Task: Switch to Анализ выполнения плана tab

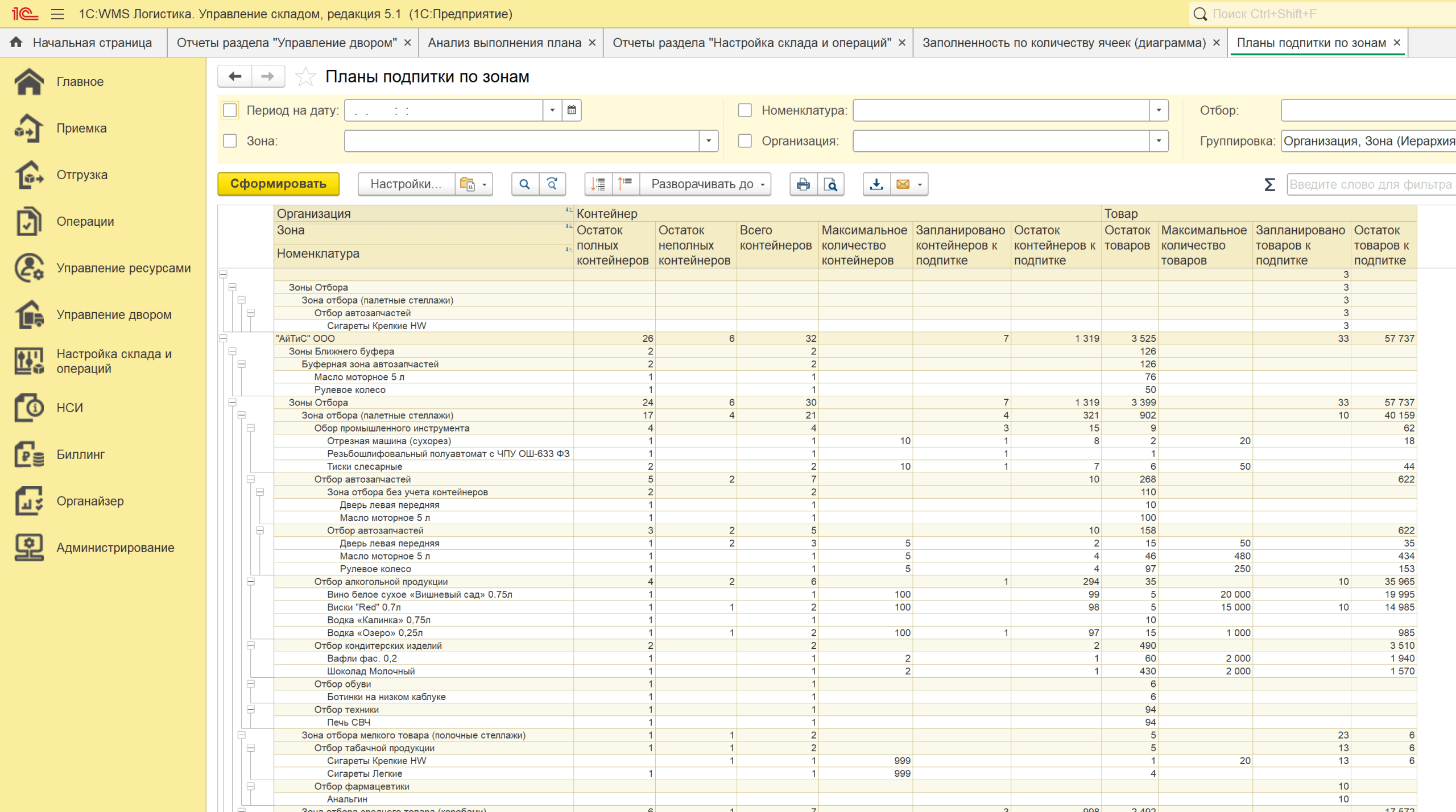Action: (x=504, y=43)
